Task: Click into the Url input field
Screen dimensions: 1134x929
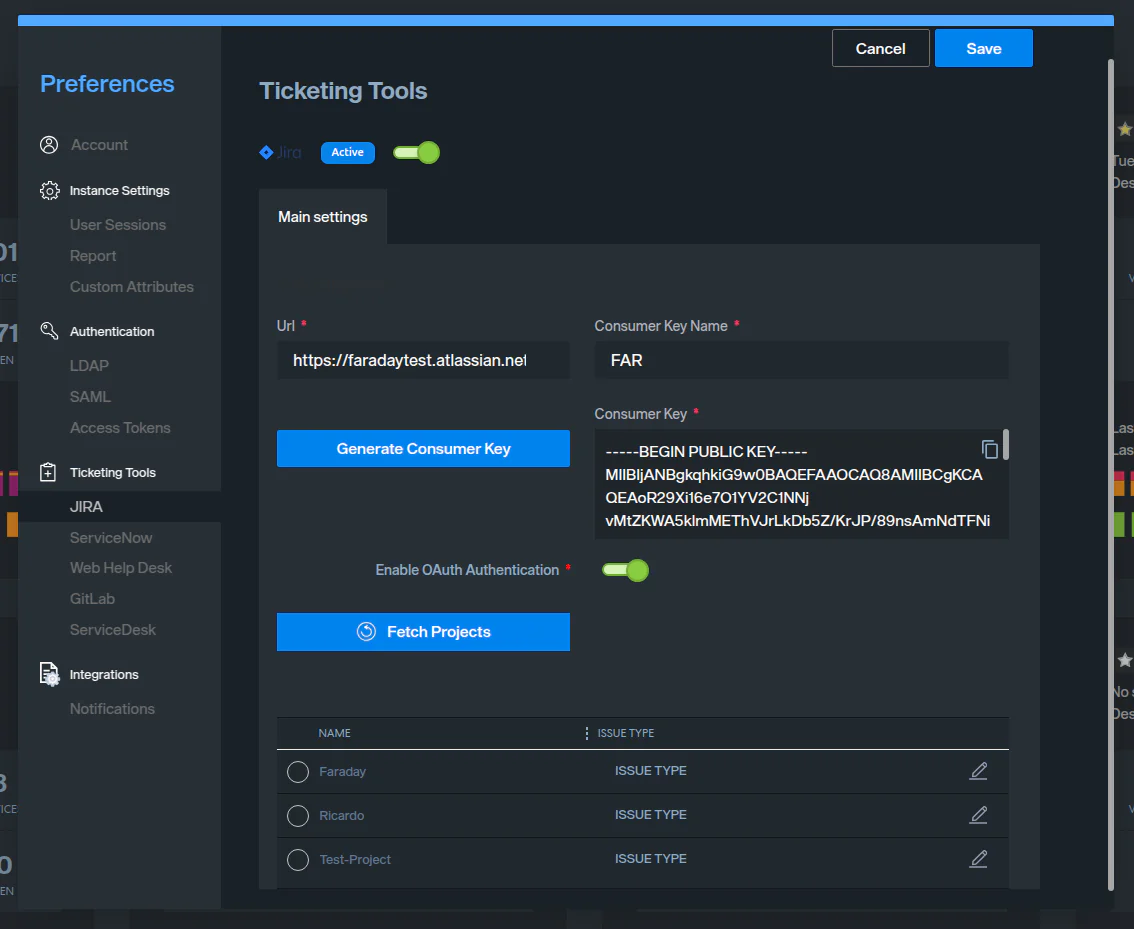Action: [x=422, y=360]
